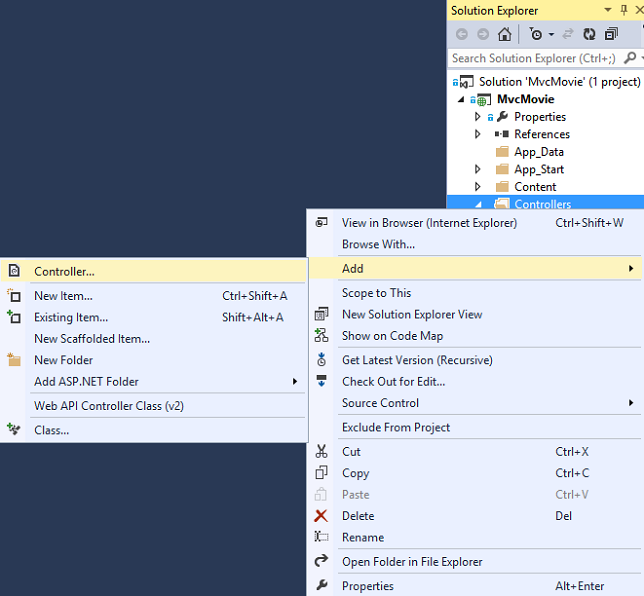Choose Open Folder in File Explorer
This screenshot has width=644, height=596.
[x=475, y=561]
